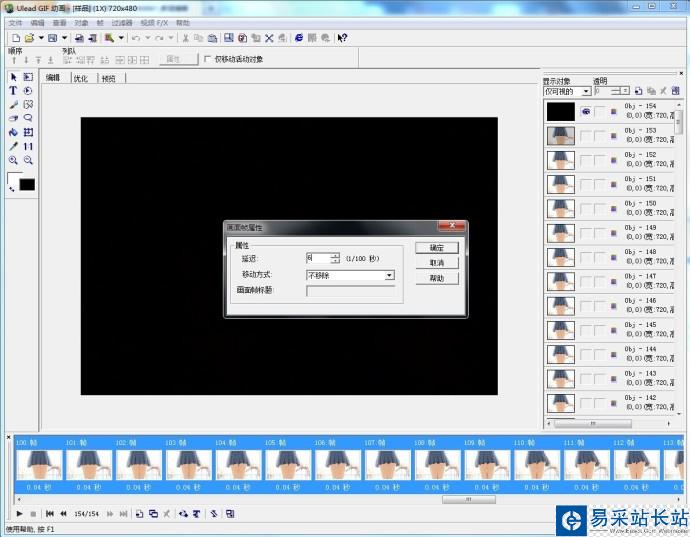Expand the wizard icon dropdown arrow
Screen dimensions: 690x537
coord(121,38)
